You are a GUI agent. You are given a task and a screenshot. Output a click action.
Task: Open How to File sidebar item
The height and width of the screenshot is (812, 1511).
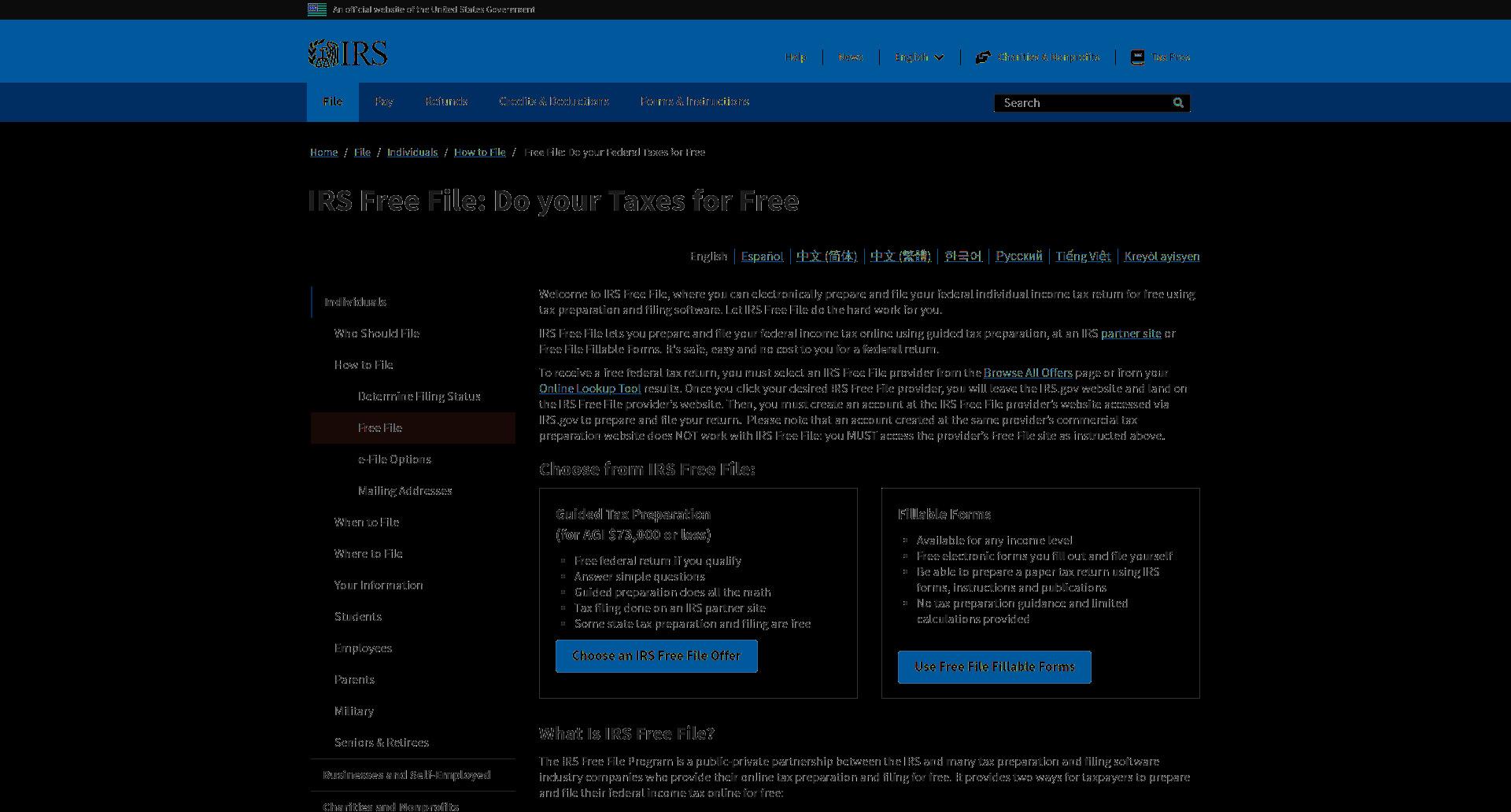(x=363, y=365)
